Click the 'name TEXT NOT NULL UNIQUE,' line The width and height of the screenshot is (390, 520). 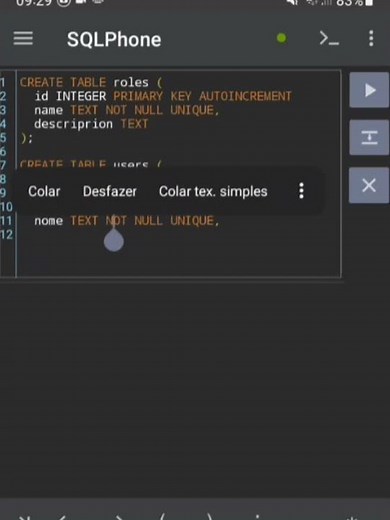click(x=127, y=110)
